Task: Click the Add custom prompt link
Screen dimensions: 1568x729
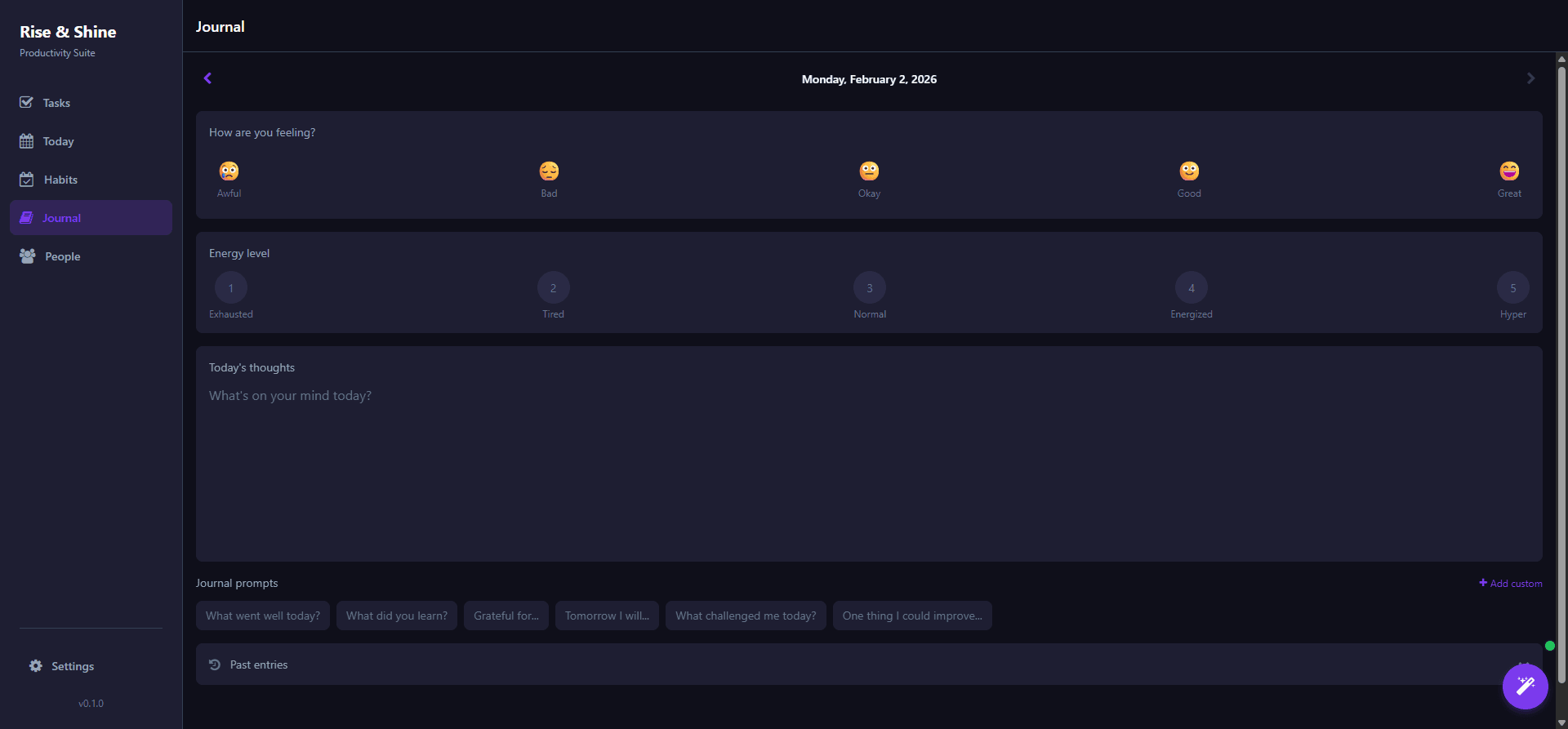Action: coord(1510,583)
